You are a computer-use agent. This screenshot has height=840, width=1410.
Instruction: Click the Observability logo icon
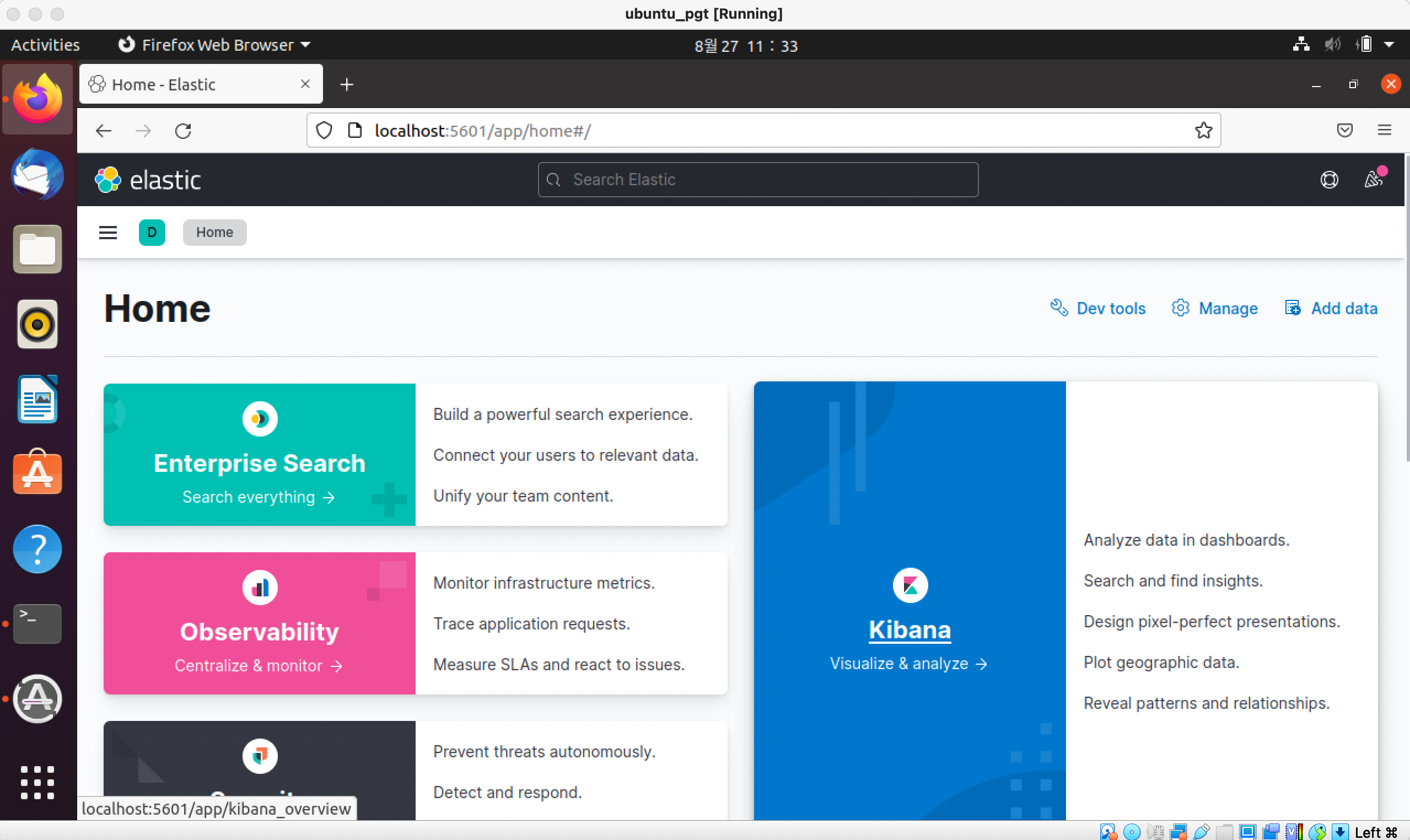pos(260,588)
